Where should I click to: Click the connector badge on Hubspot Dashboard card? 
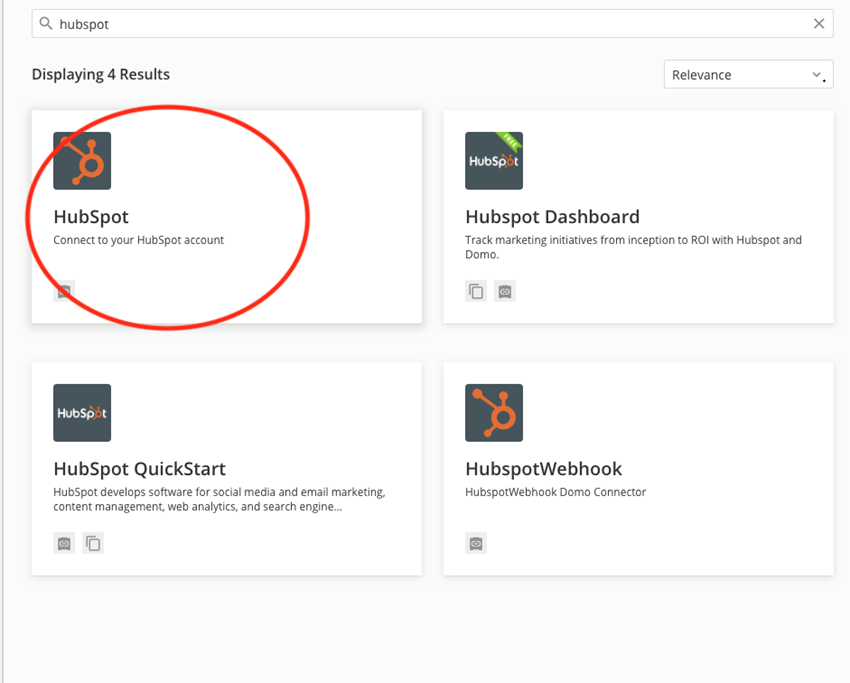pyautogui.click(x=505, y=291)
